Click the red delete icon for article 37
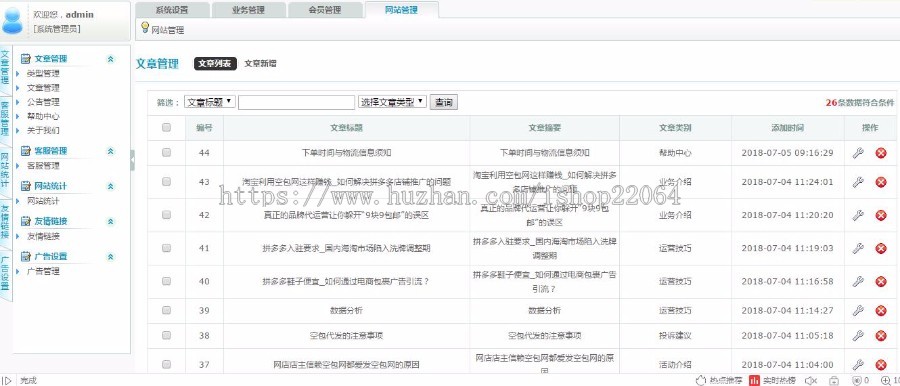Screen dimensions: 900x386 [880, 364]
